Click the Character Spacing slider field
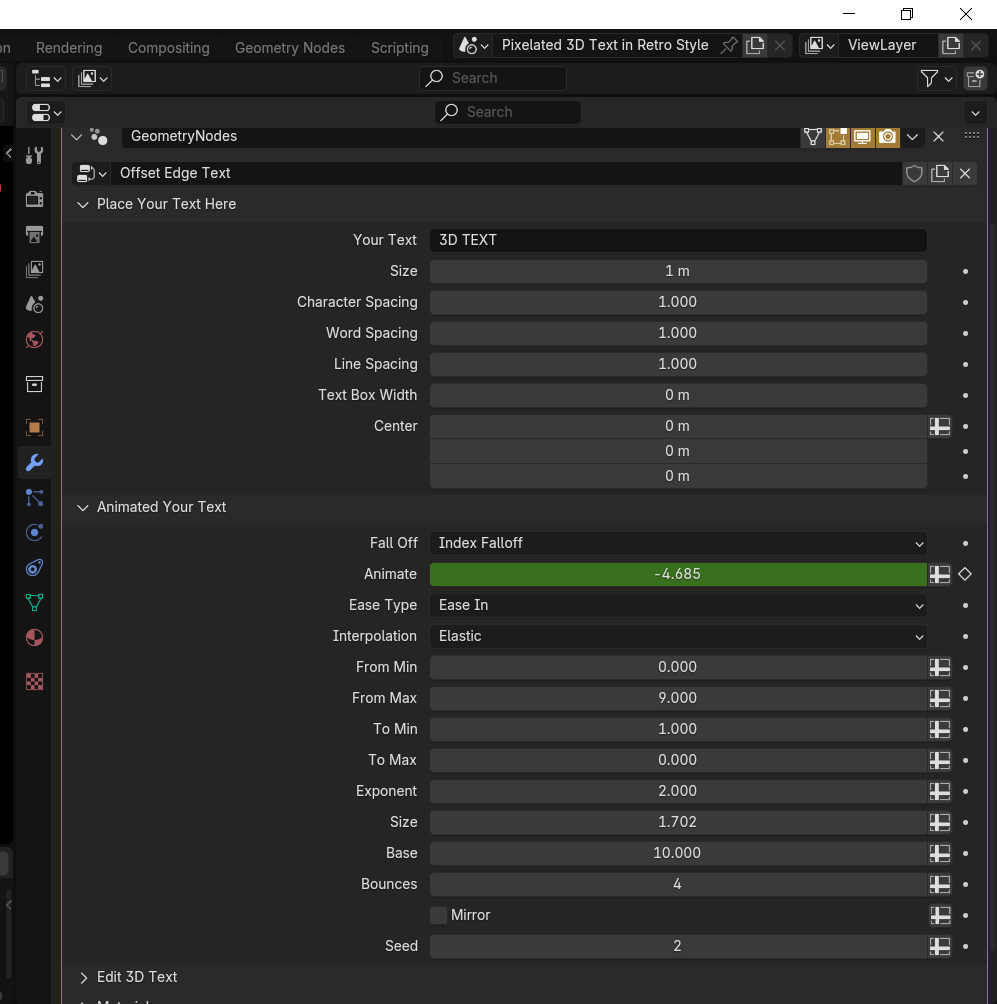The image size is (997, 1004). [x=678, y=302]
